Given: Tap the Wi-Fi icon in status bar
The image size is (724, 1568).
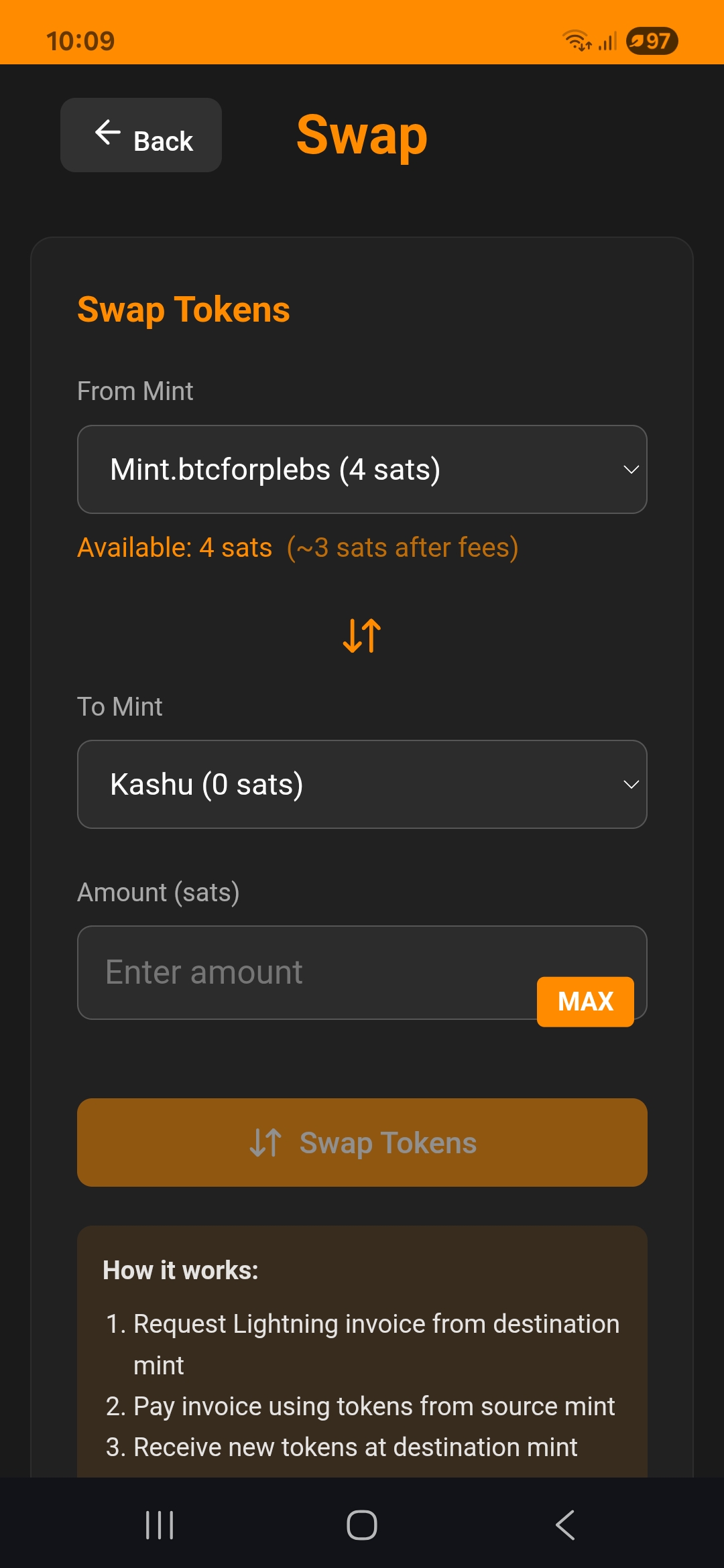Looking at the screenshot, I should [x=576, y=41].
